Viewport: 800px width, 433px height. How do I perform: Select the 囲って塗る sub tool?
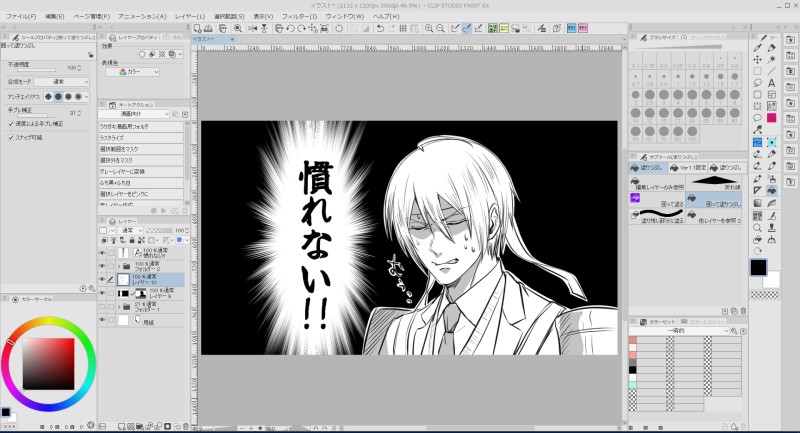657,199
